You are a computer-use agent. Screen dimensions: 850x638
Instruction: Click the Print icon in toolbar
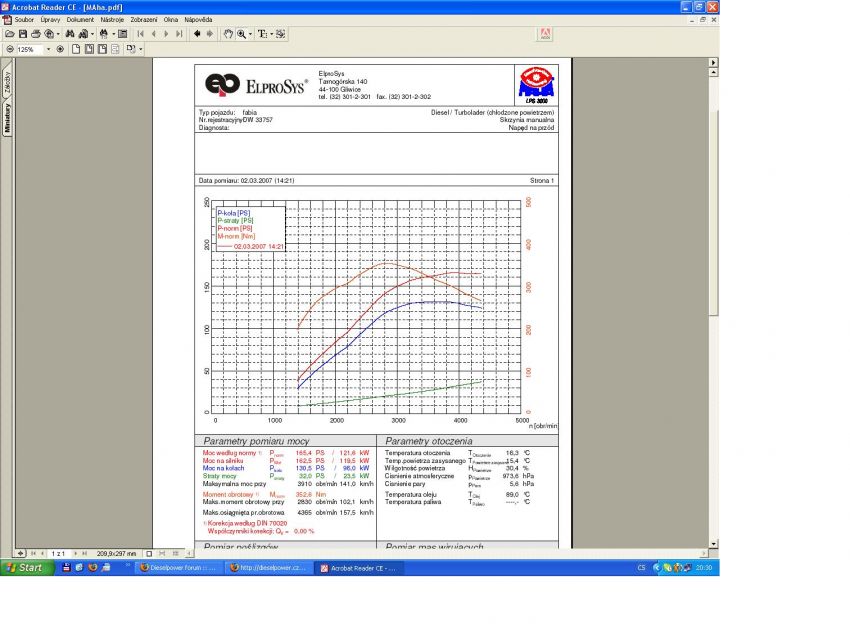(x=35, y=34)
